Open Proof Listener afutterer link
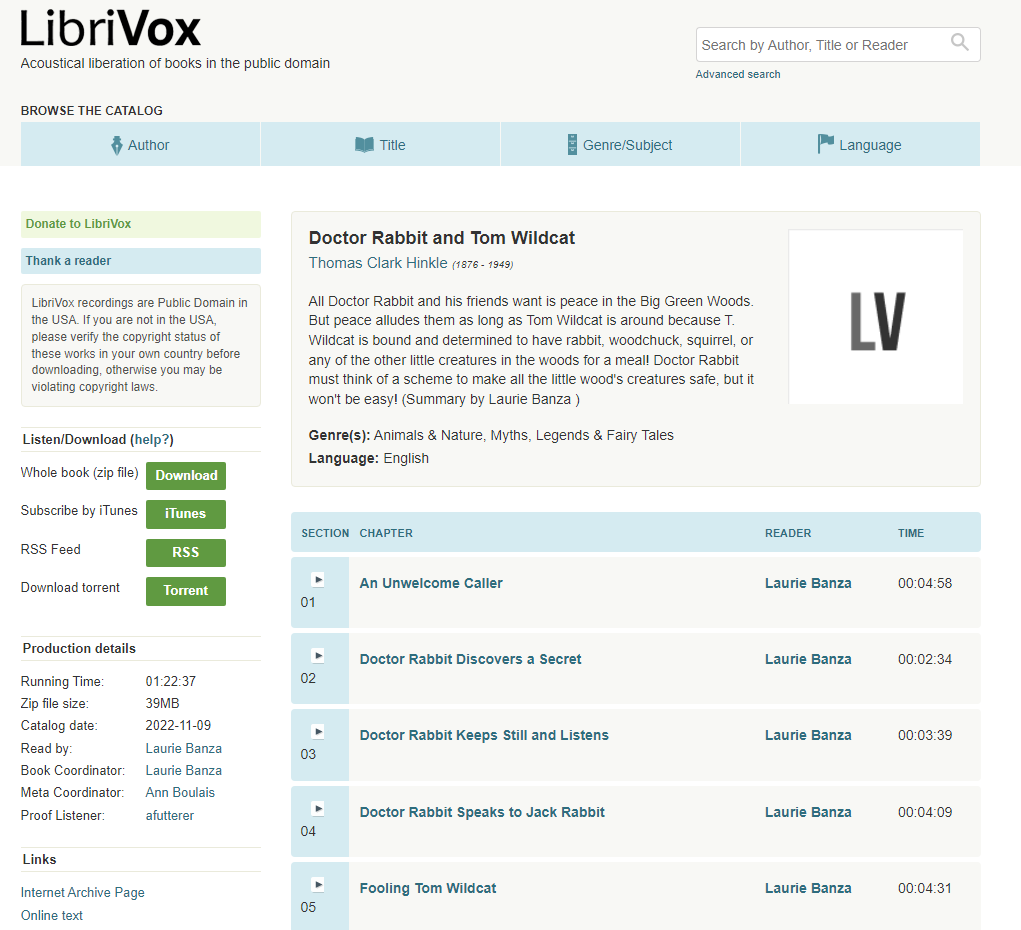The image size is (1021, 930). pyautogui.click(x=170, y=815)
